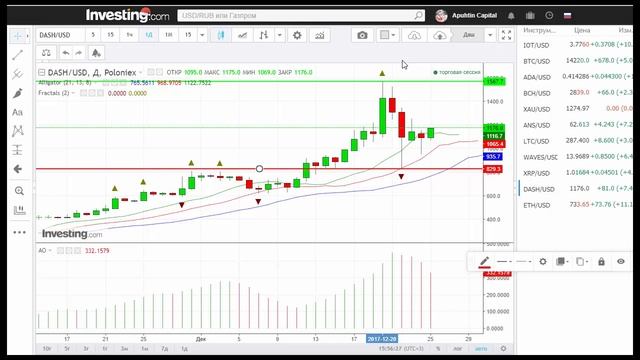
Task: Open the portfolio briefcase icon in header
Action: tap(530, 16)
